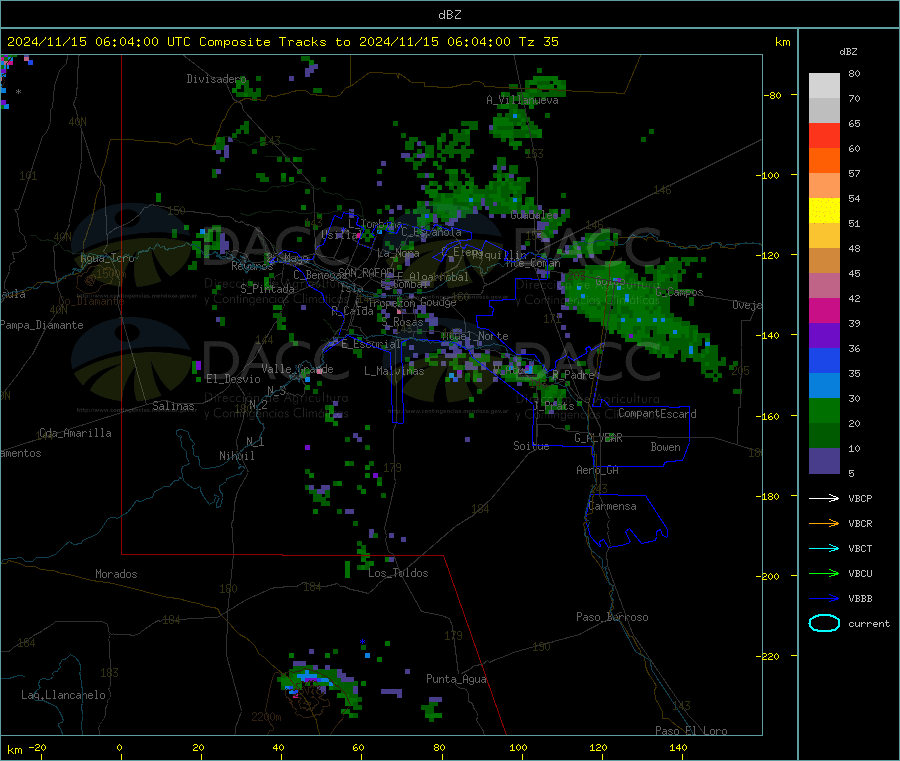Click the white VBCP arrow legend icon
Image resolution: width=900 pixels, height=761 pixels.
point(824,498)
